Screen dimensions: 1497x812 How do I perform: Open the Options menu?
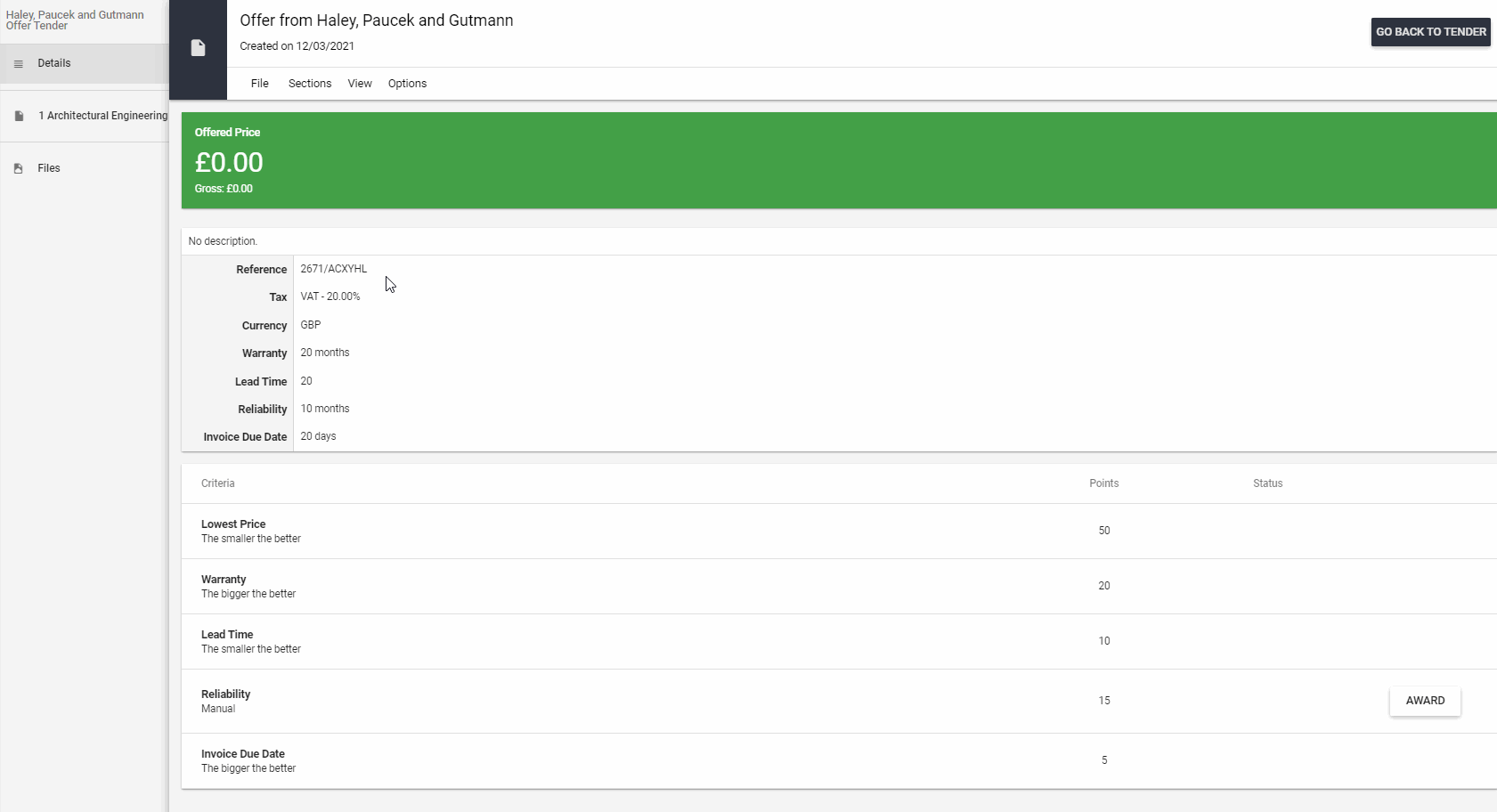point(407,84)
